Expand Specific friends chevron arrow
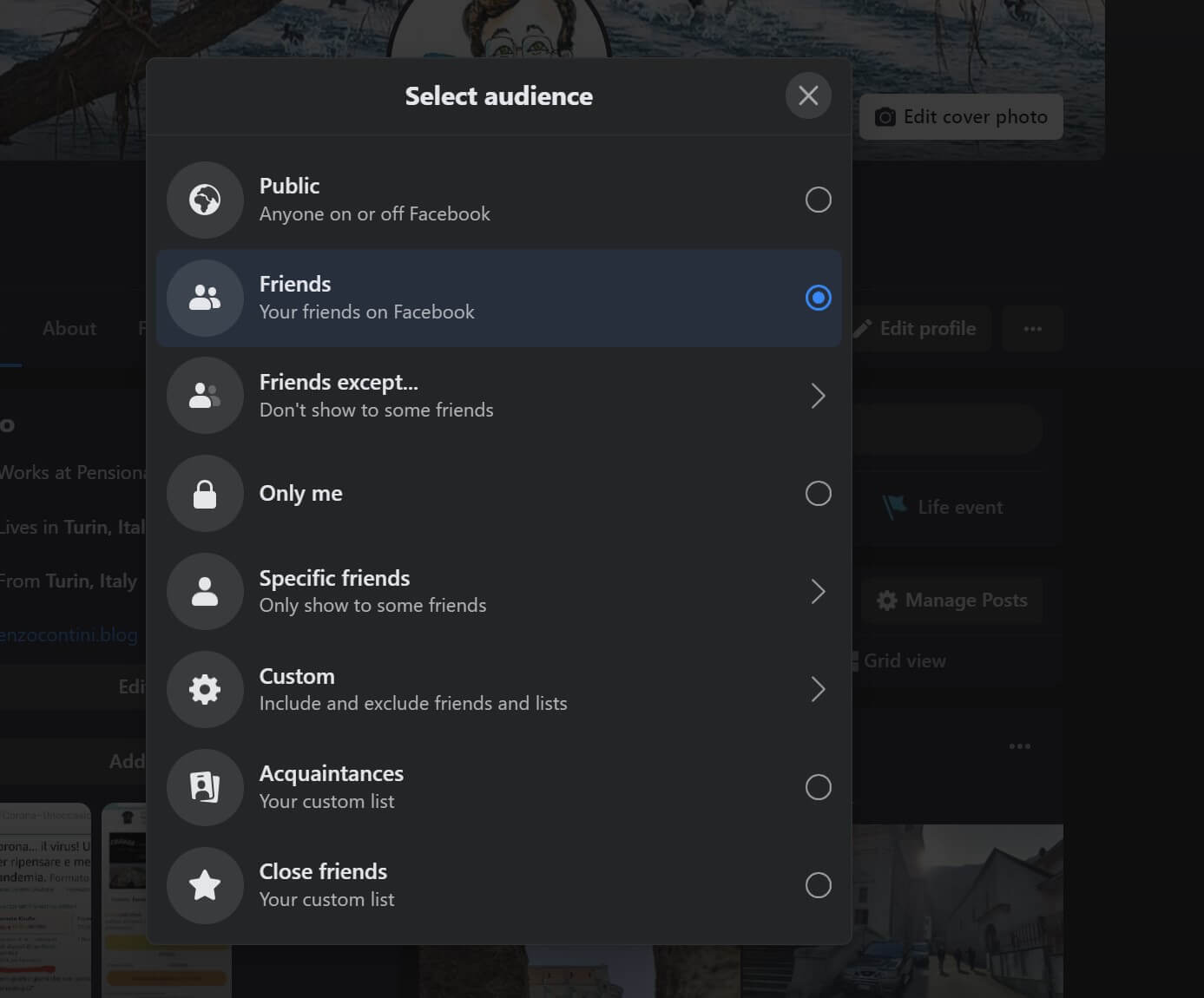This screenshot has width=1204, height=998. [818, 592]
